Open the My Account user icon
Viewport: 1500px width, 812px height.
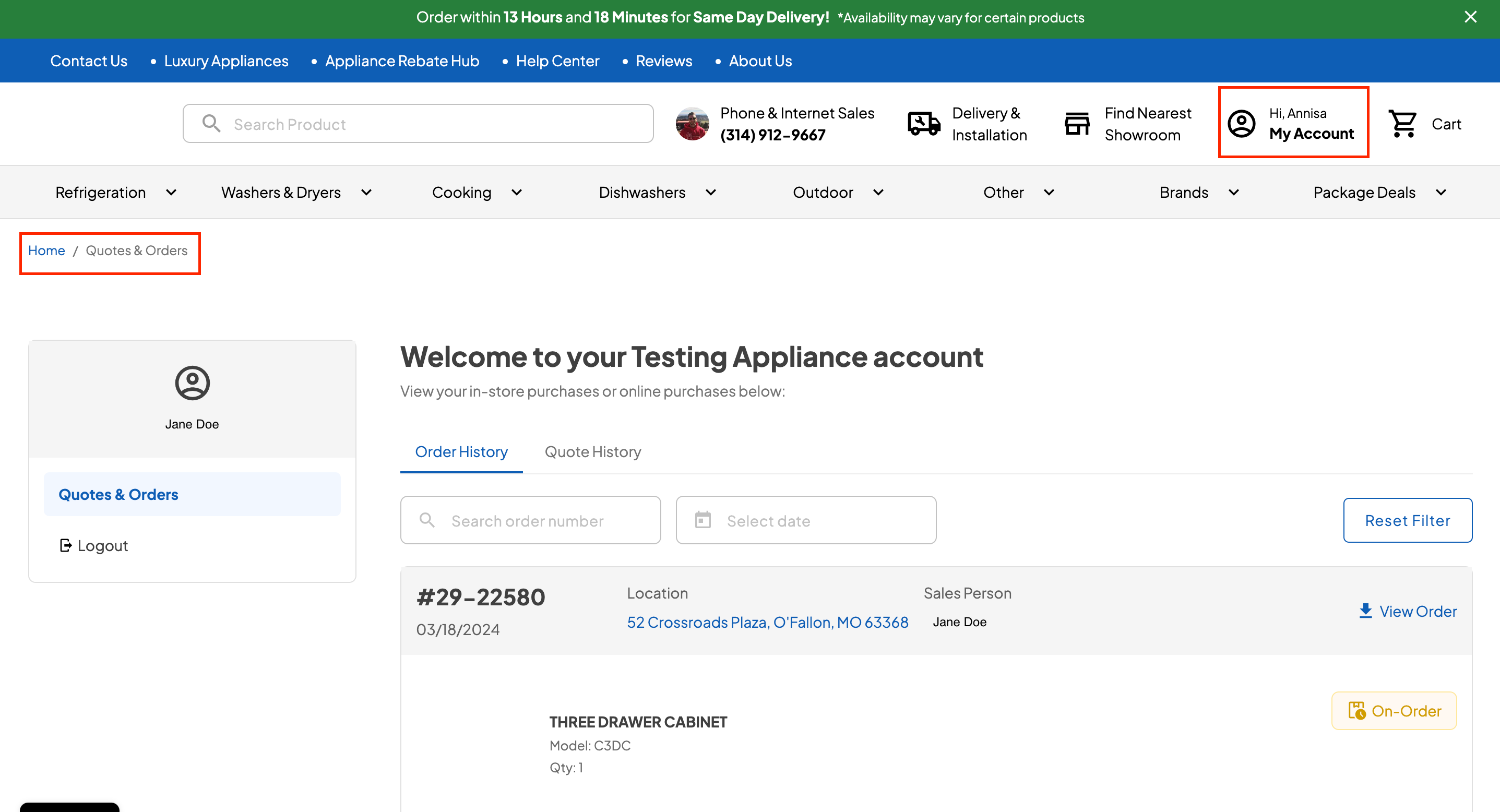1242,123
